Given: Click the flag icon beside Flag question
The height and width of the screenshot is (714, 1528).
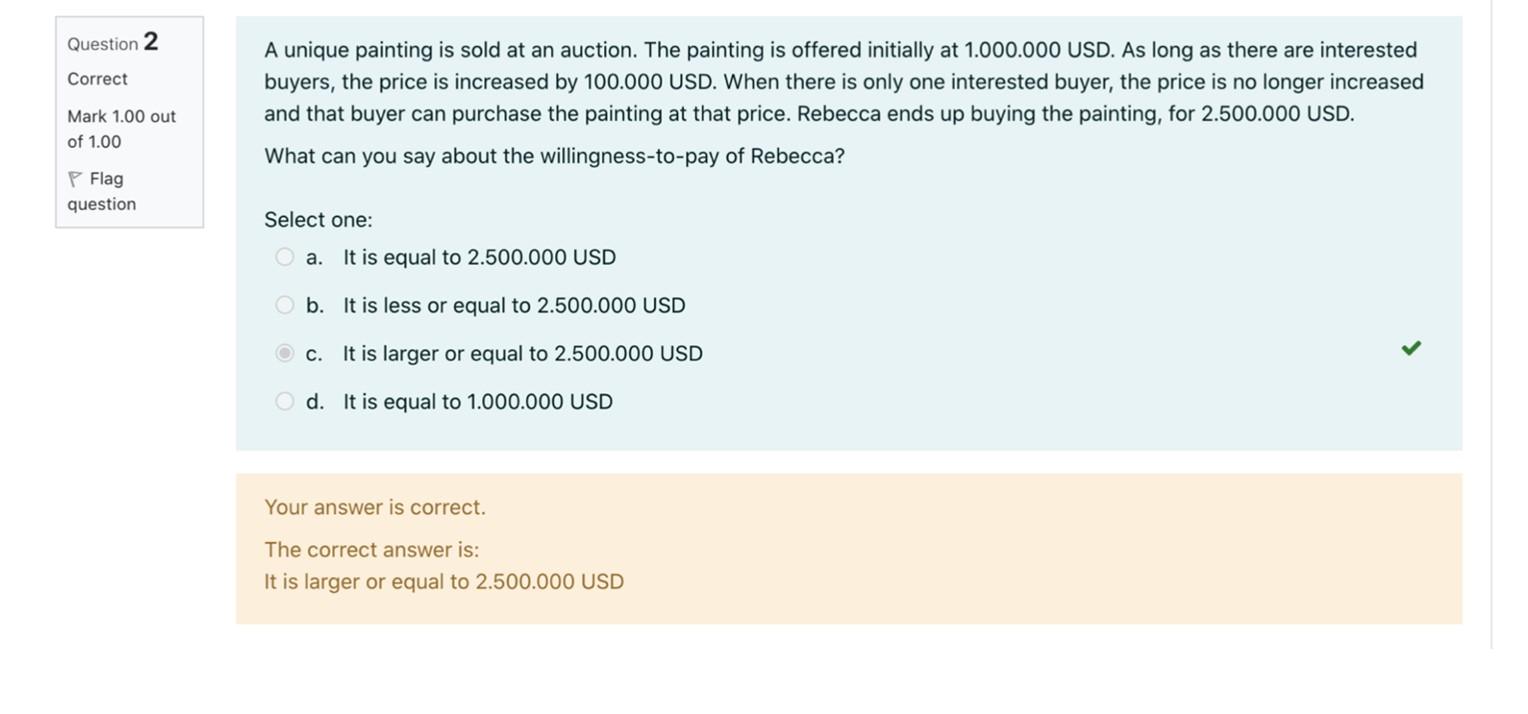Looking at the screenshot, I should [75, 179].
